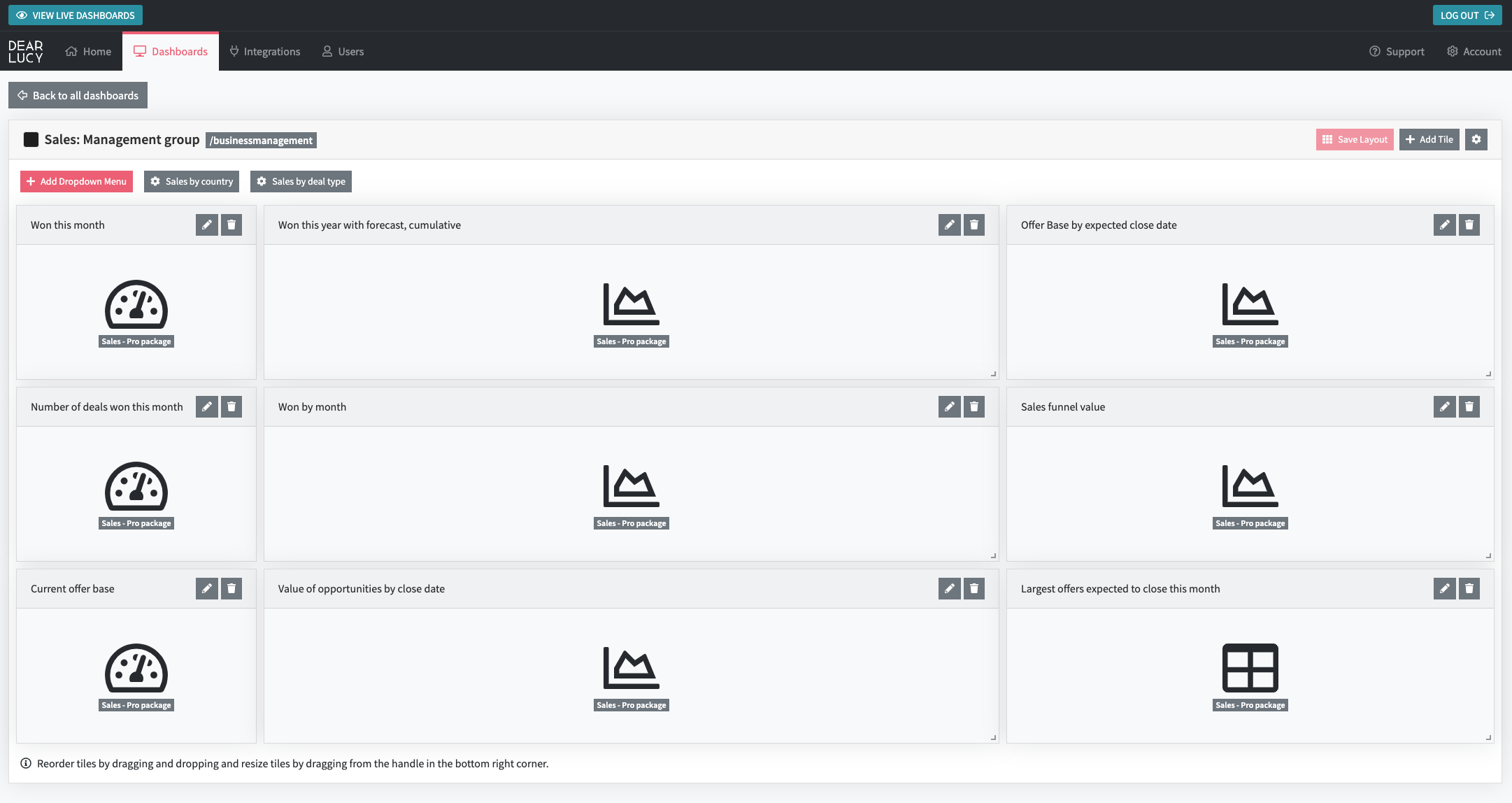
Task: Edit 'Won this year with forecast, cumulative' tile
Action: [x=950, y=225]
